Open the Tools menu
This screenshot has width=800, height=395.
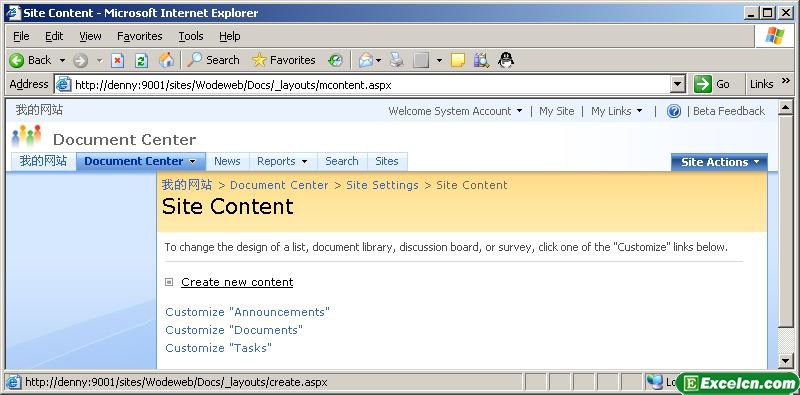[191, 36]
